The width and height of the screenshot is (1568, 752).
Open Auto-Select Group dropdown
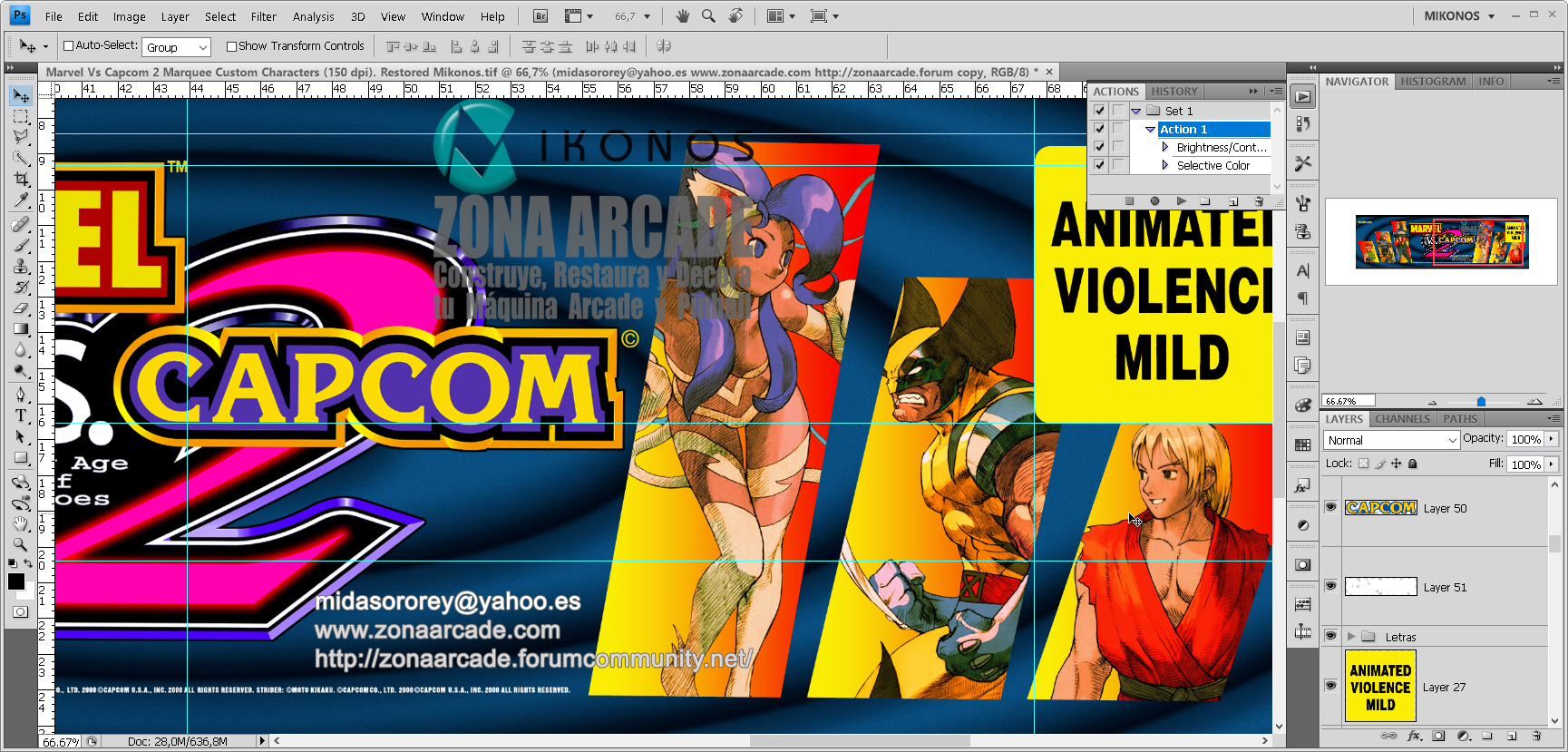pos(176,47)
